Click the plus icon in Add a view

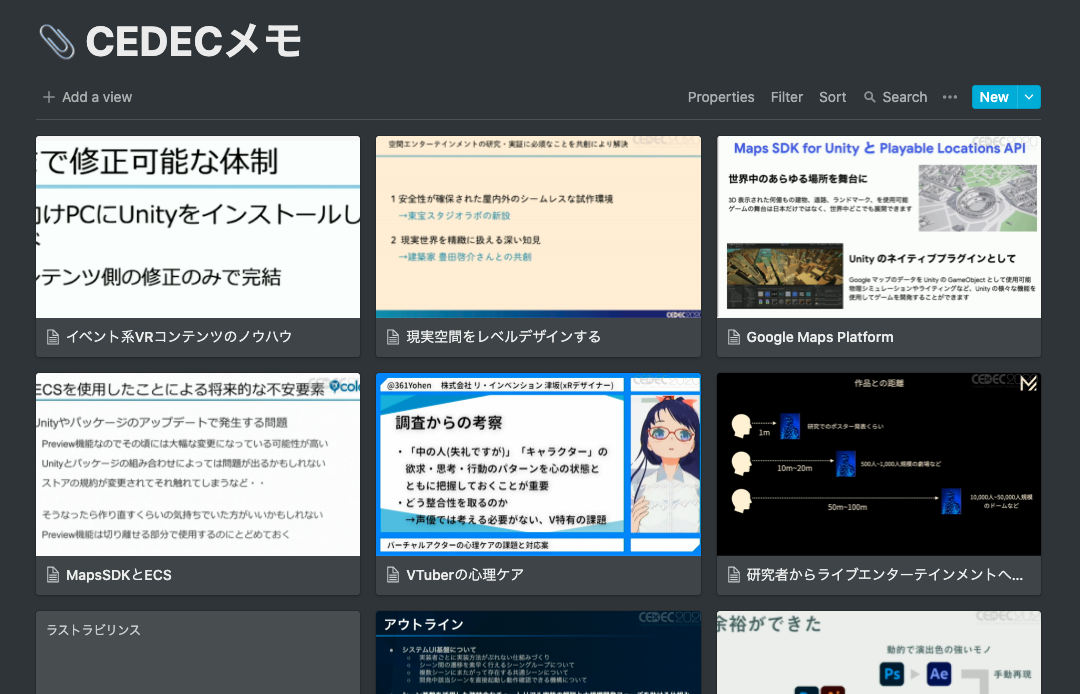[48, 97]
